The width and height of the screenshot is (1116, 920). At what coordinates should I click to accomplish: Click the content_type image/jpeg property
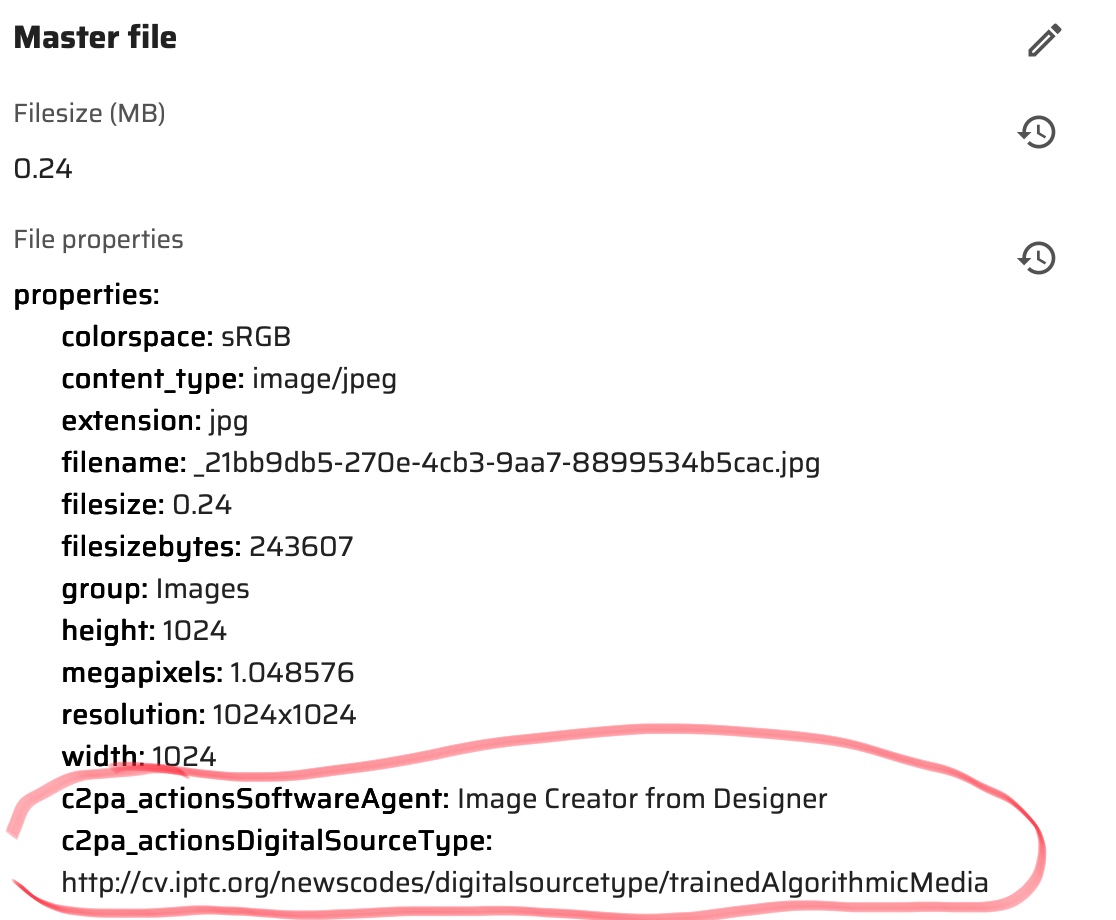tap(229, 379)
